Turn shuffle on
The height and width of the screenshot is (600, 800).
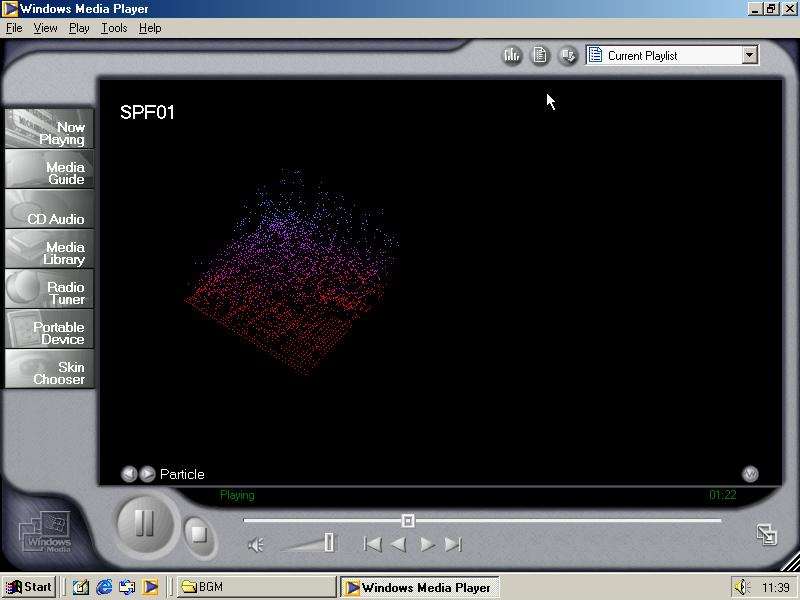coord(567,56)
